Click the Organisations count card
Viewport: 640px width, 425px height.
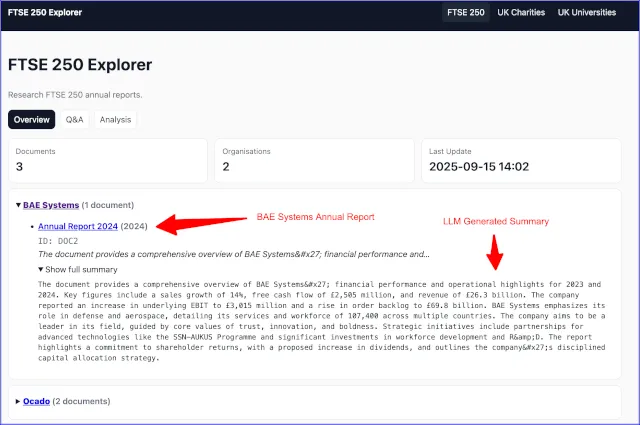pyautogui.click(x=314, y=160)
